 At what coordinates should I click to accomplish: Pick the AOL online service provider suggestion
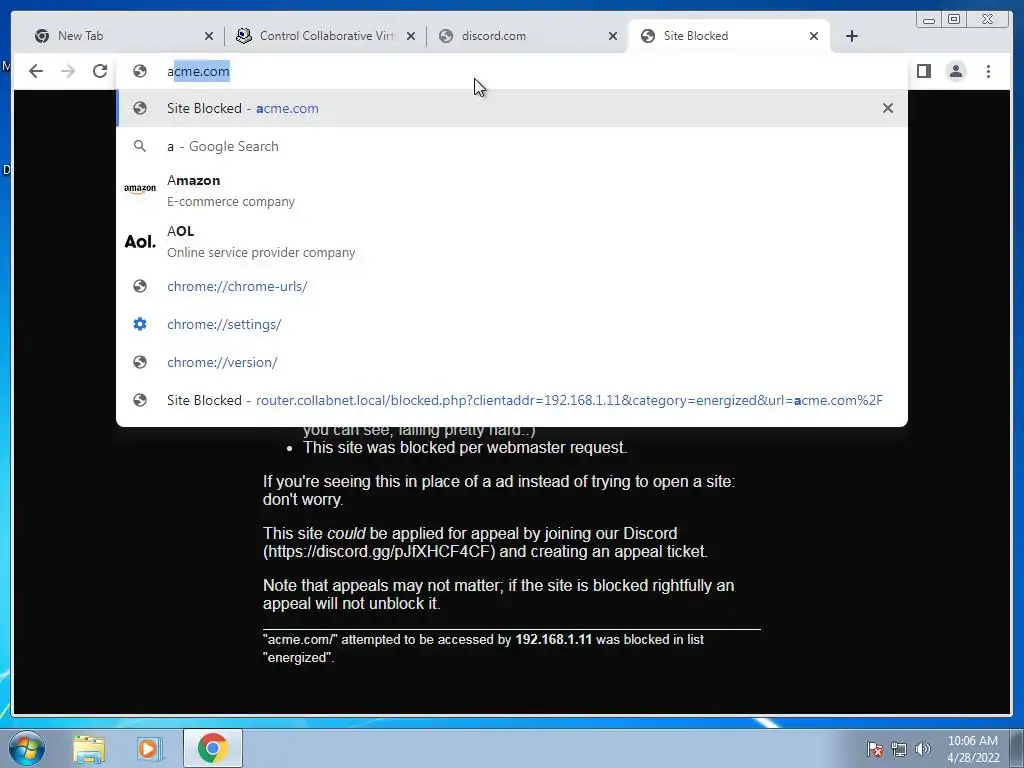(x=512, y=242)
